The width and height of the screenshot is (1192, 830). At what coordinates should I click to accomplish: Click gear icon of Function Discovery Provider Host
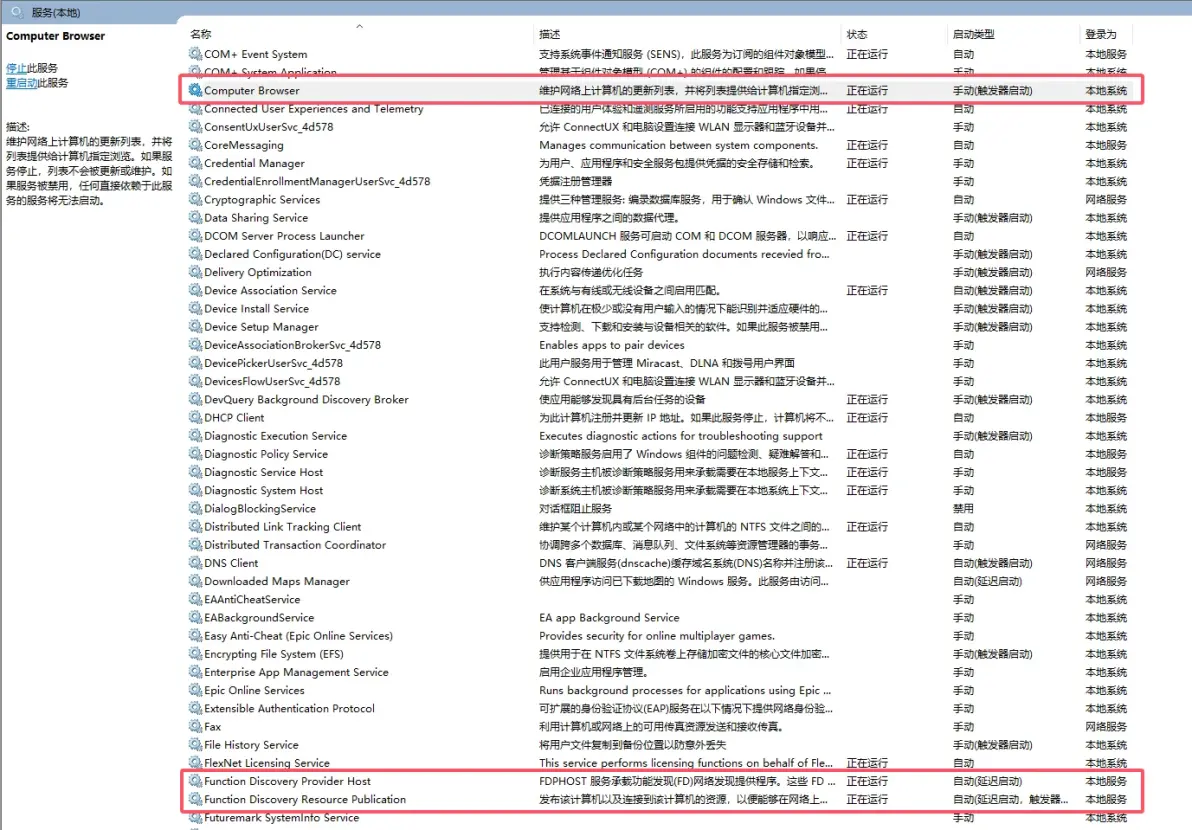coord(195,781)
